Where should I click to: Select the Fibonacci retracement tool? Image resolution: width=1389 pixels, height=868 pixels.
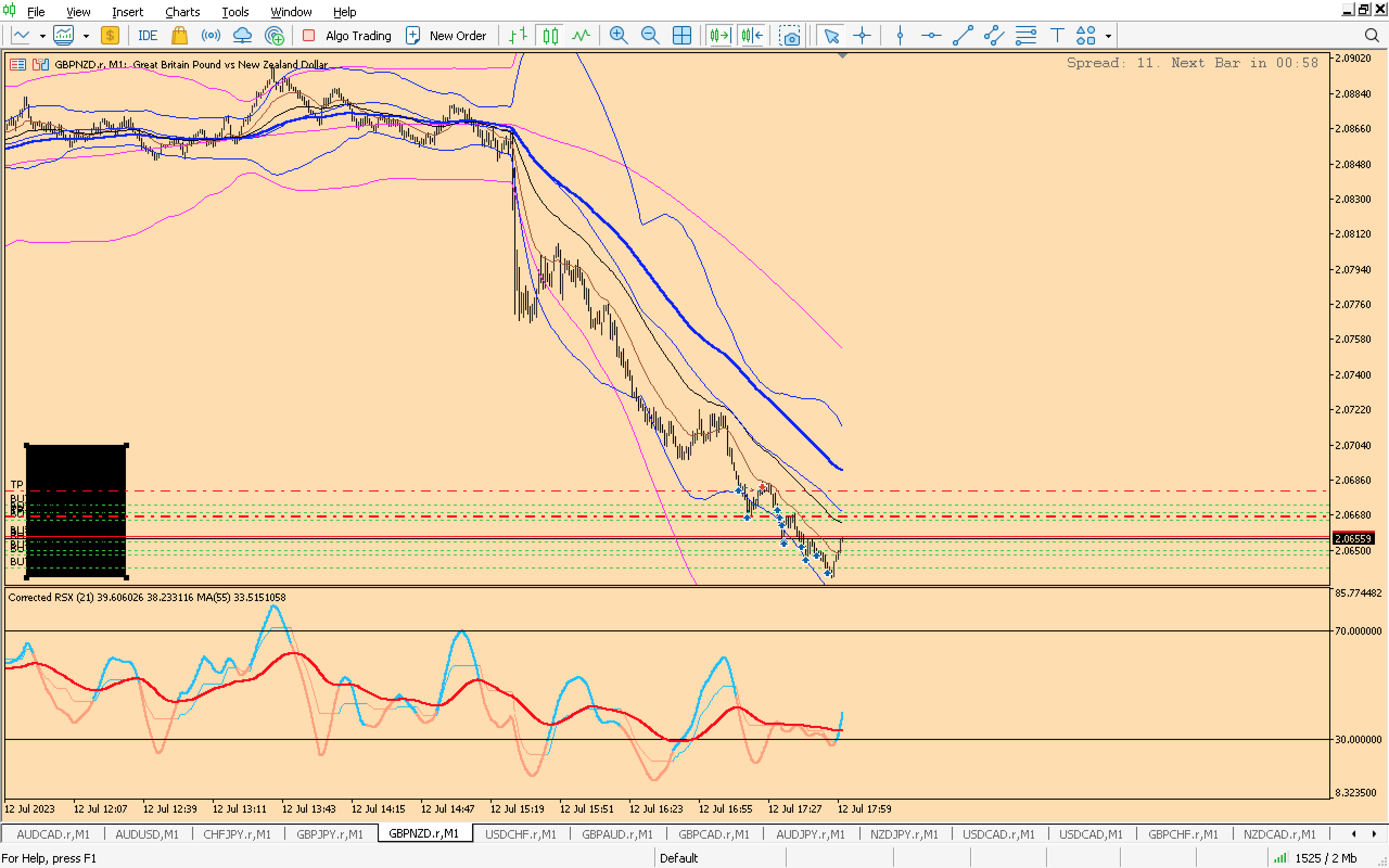(1025, 36)
